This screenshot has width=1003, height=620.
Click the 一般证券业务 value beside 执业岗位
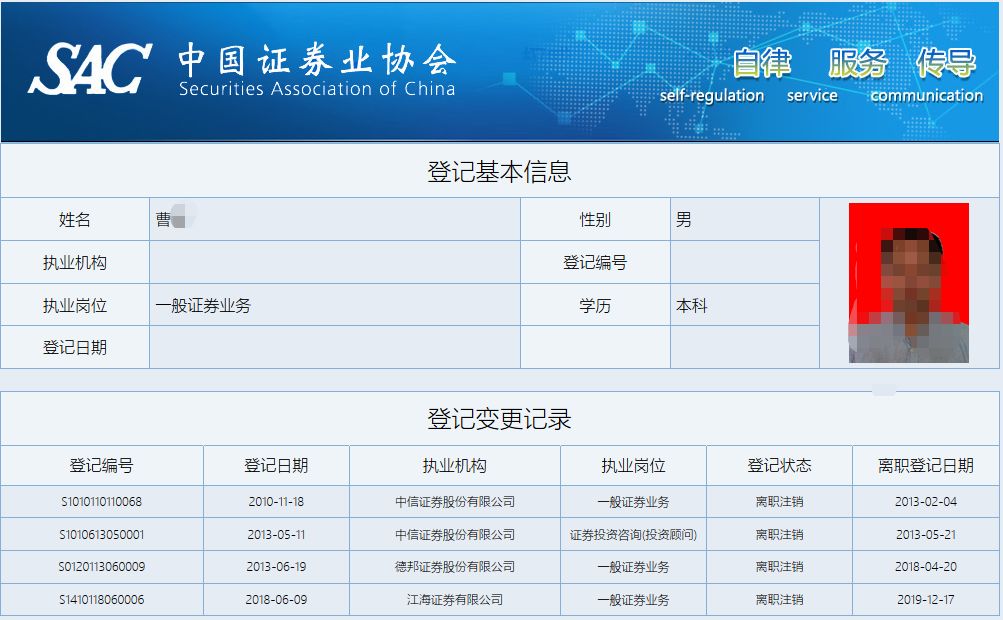tap(203, 306)
